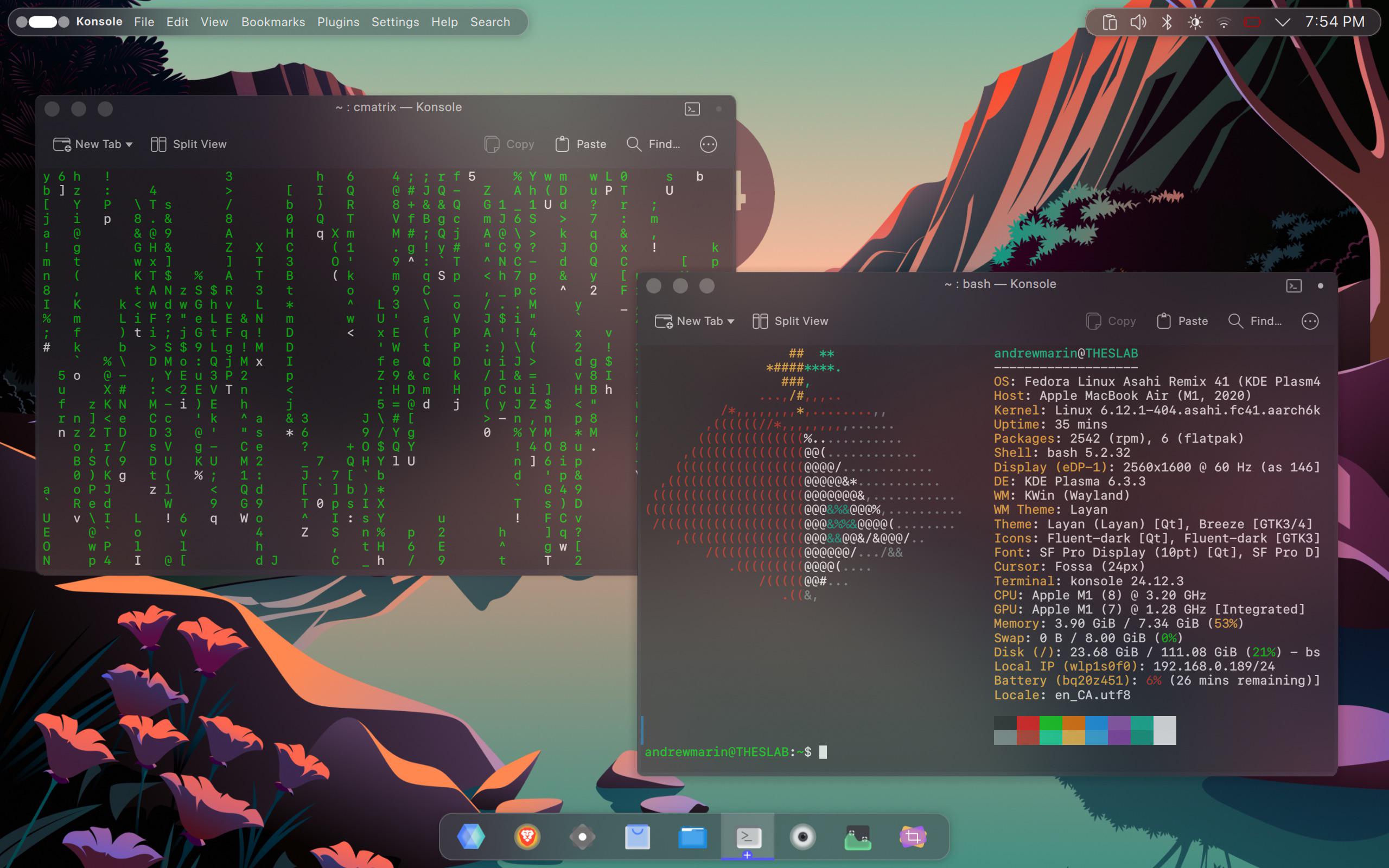This screenshot has width=1389, height=868.
Task: Open the gray diamond settings app in dock
Action: 582,837
